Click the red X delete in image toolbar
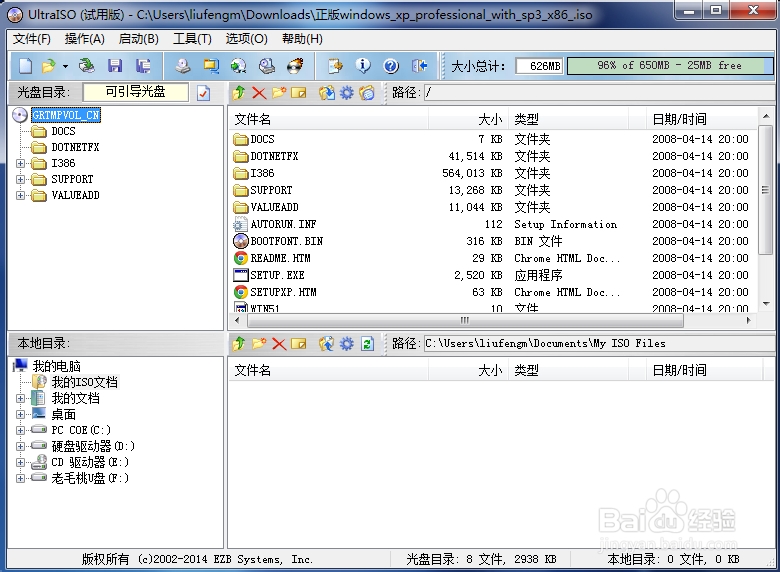Viewport: 780px width, 572px height. pyautogui.click(x=259, y=93)
